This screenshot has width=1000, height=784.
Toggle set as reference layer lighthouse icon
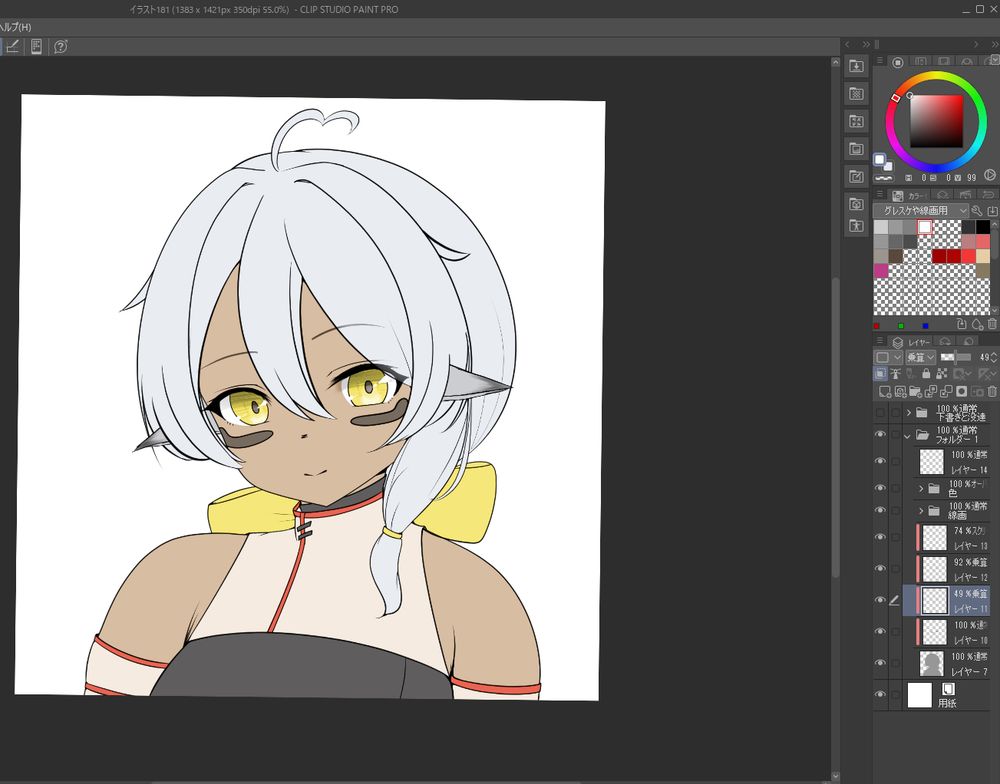click(895, 374)
